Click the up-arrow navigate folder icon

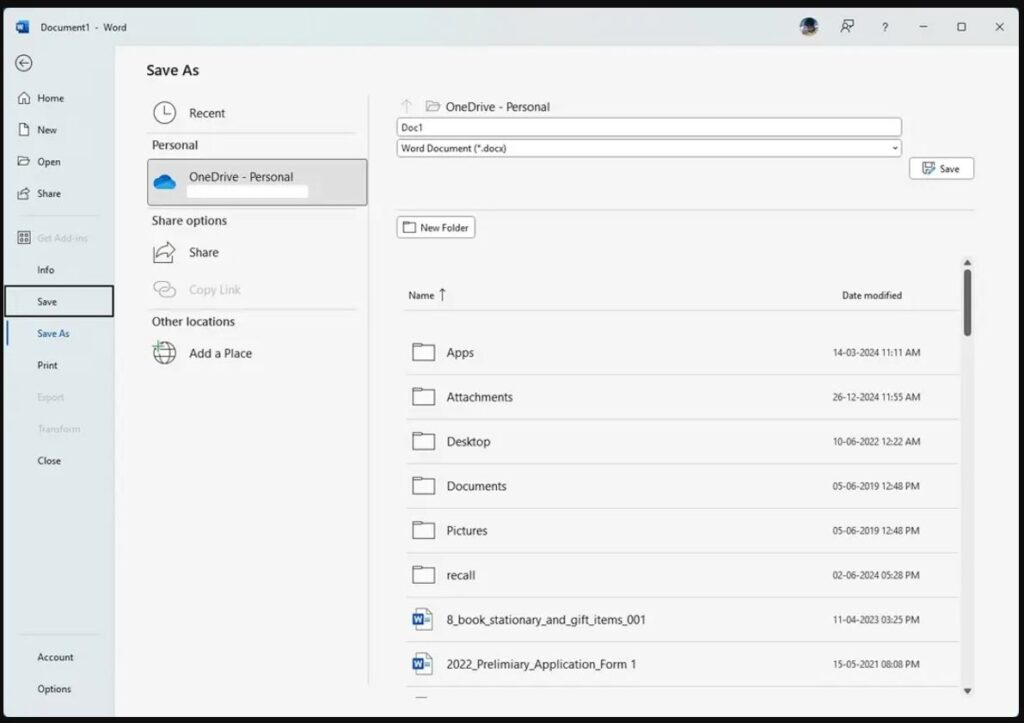[407, 106]
